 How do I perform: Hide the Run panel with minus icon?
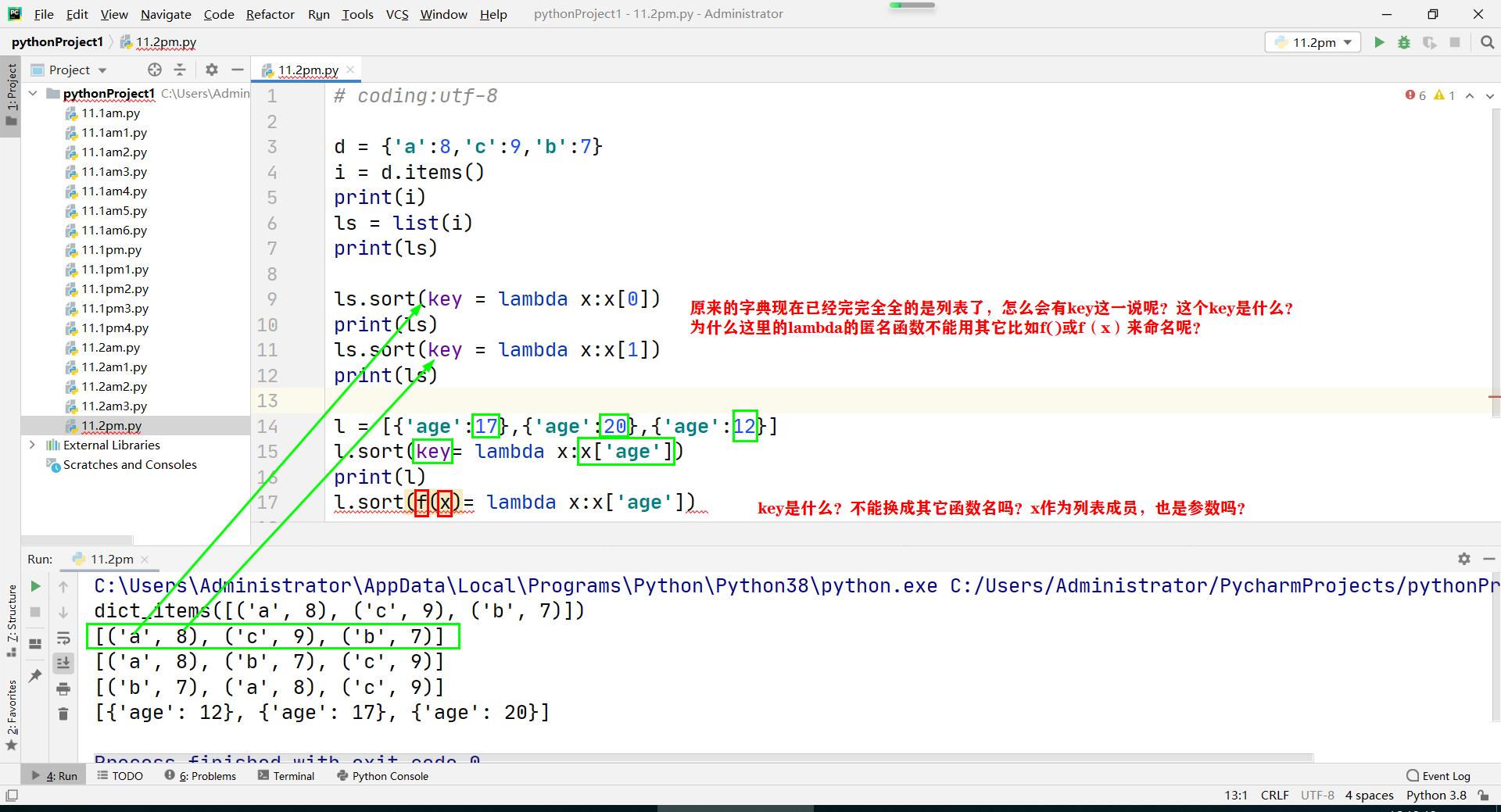(x=1488, y=559)
